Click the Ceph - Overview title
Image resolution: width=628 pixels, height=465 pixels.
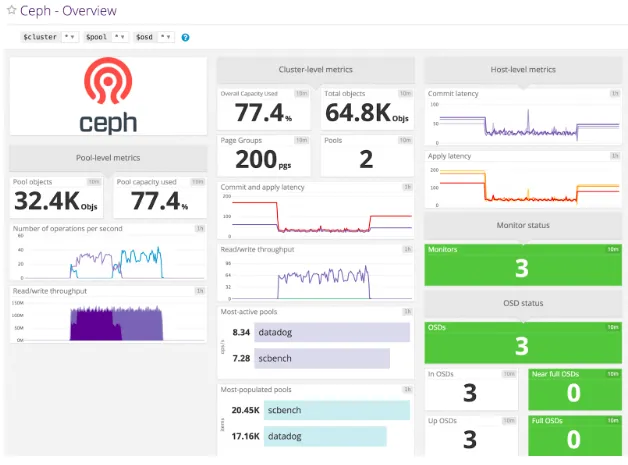[68, 10]
